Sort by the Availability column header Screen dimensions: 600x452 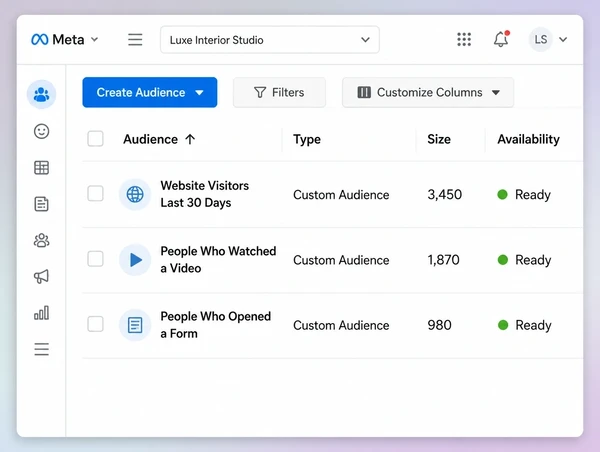[528, 139]
